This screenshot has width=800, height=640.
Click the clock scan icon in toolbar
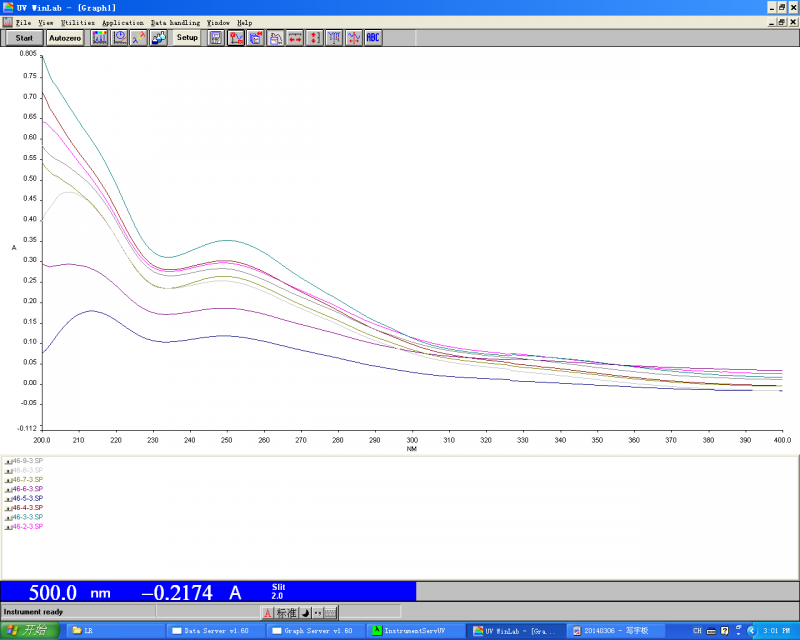pos(119,38)
